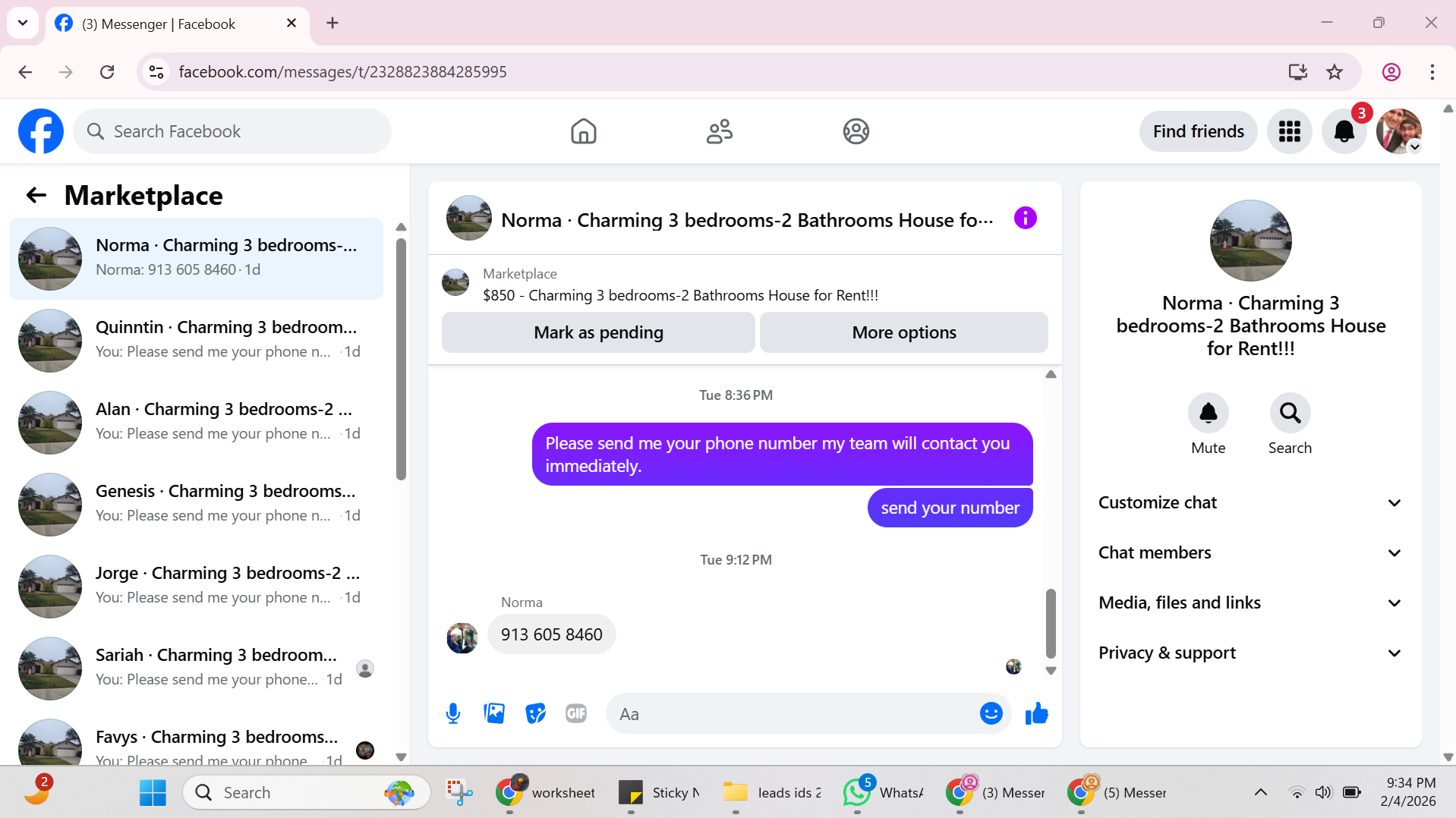The width and height of the screenshot is (1456, 818).
Task: Open Sariah conversation in chat list
Action: coord(196,669)
